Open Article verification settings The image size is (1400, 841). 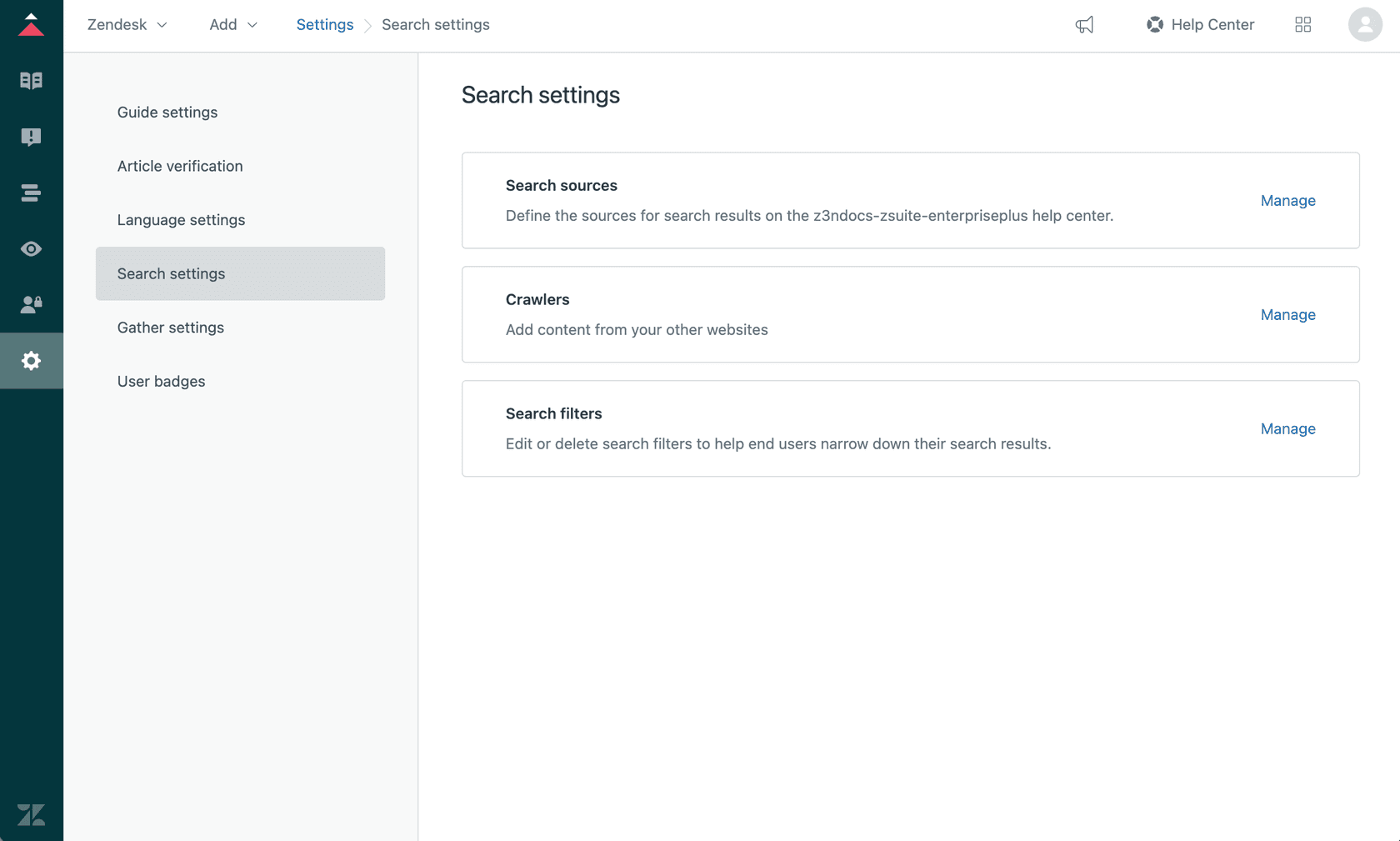(x=179, y=166)
